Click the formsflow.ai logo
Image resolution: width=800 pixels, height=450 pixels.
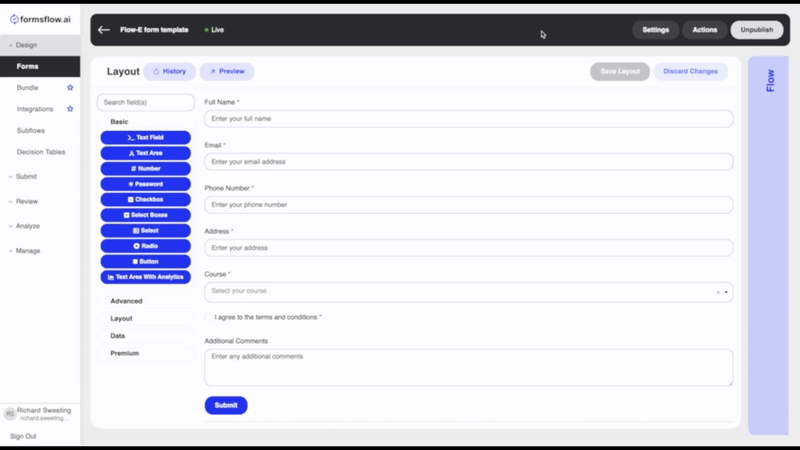[x=40, y=19]
